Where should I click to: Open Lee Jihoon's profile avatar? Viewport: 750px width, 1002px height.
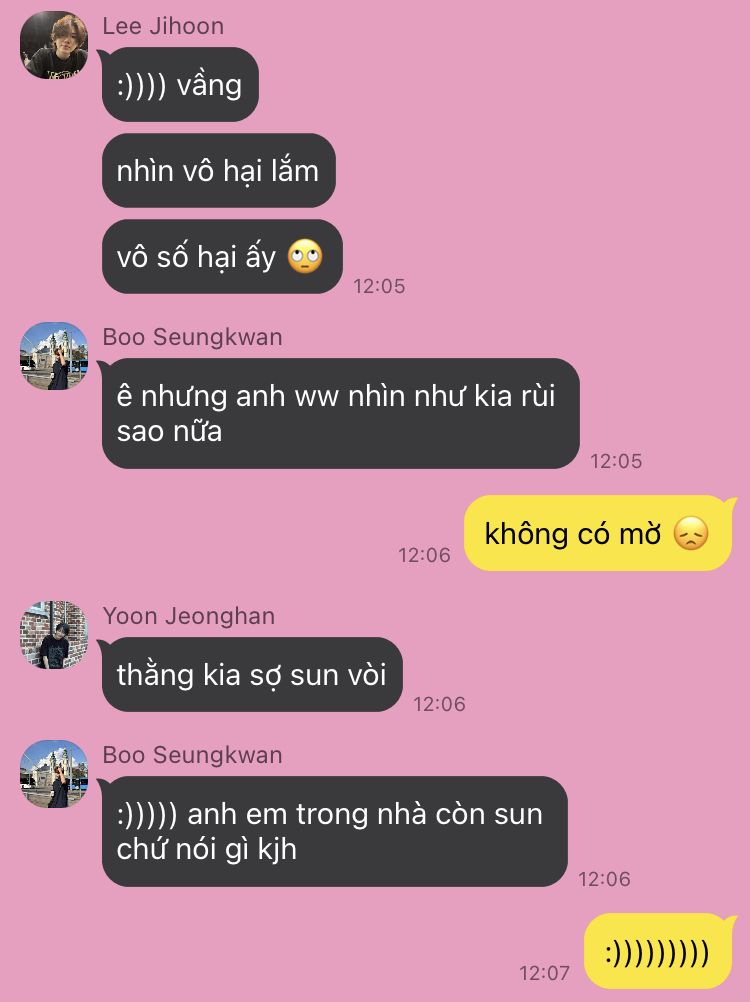point(54,45)
